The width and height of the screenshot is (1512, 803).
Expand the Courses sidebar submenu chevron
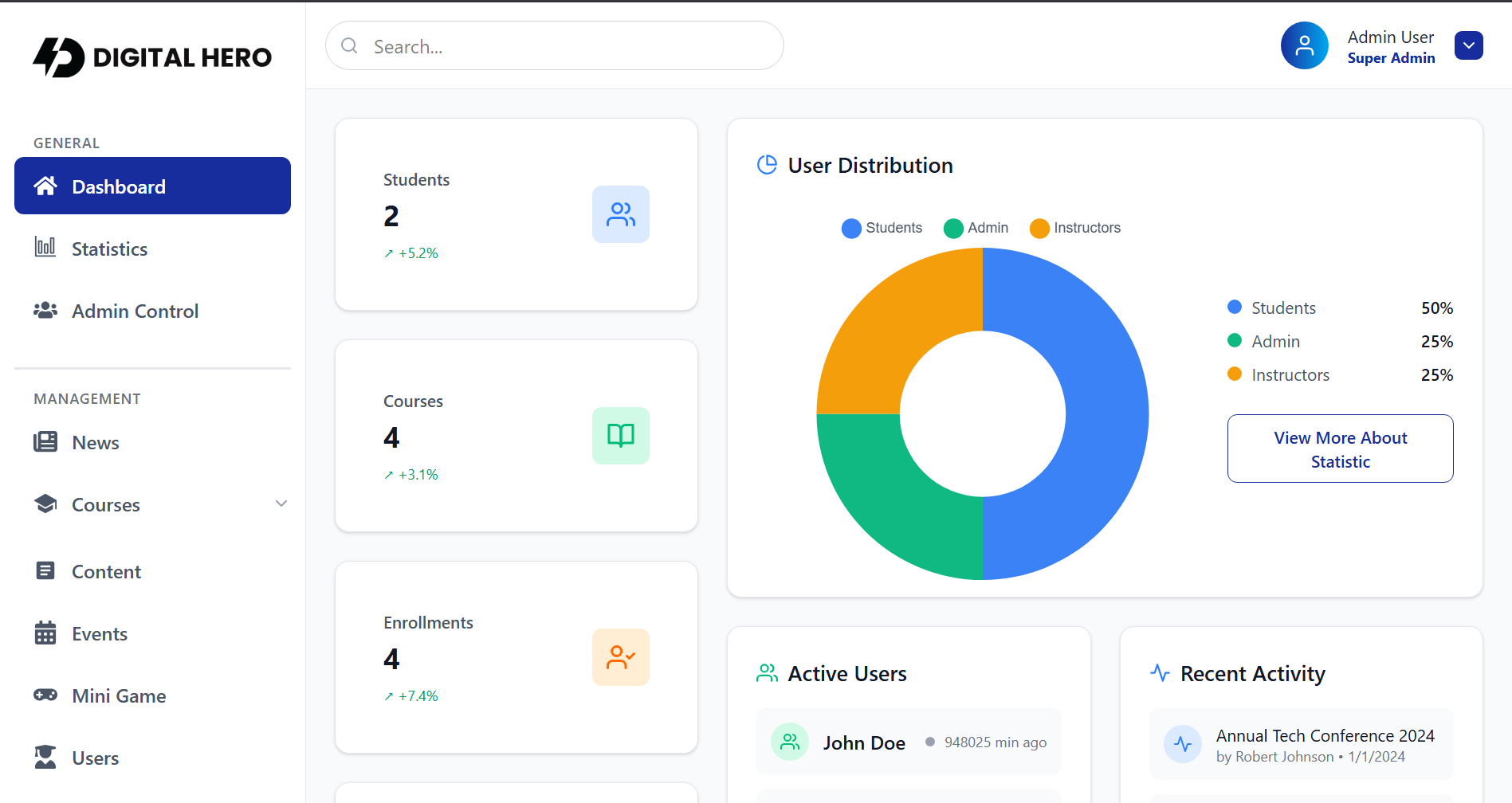tap(281, 504)
